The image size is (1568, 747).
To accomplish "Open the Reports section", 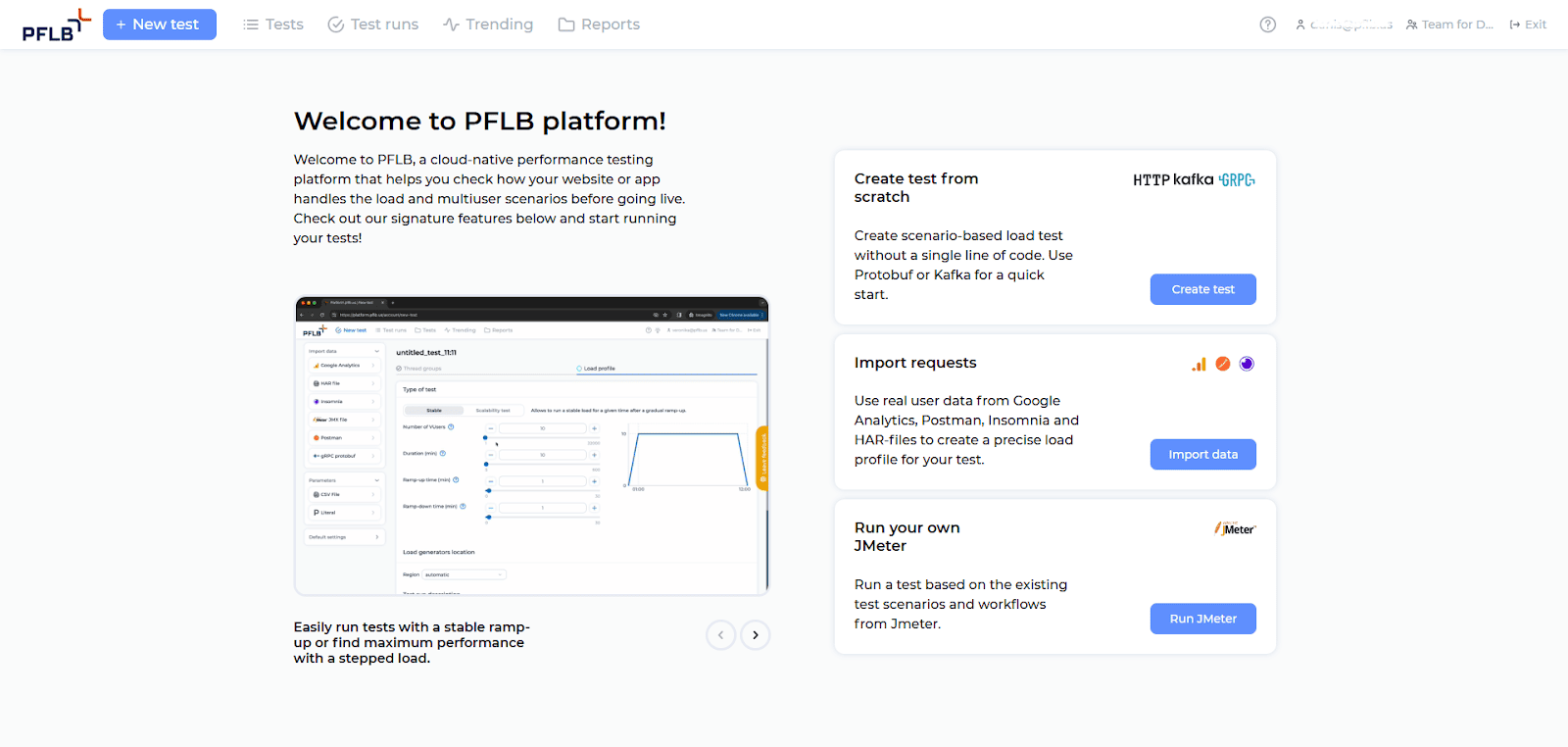I will click(x=599, y=25).
